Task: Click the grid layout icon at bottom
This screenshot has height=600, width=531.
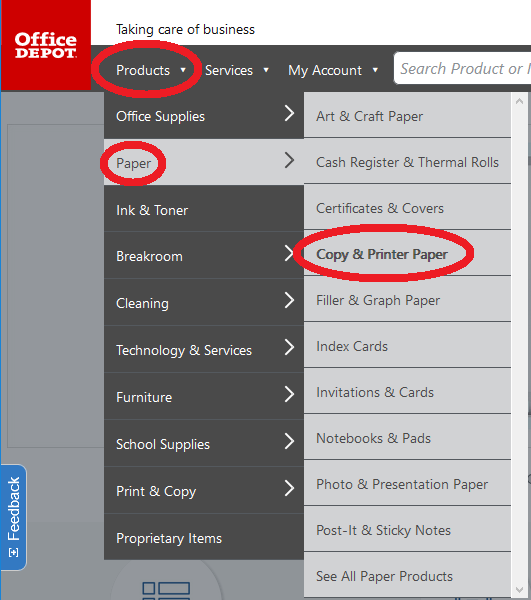Action: (166, 590)
